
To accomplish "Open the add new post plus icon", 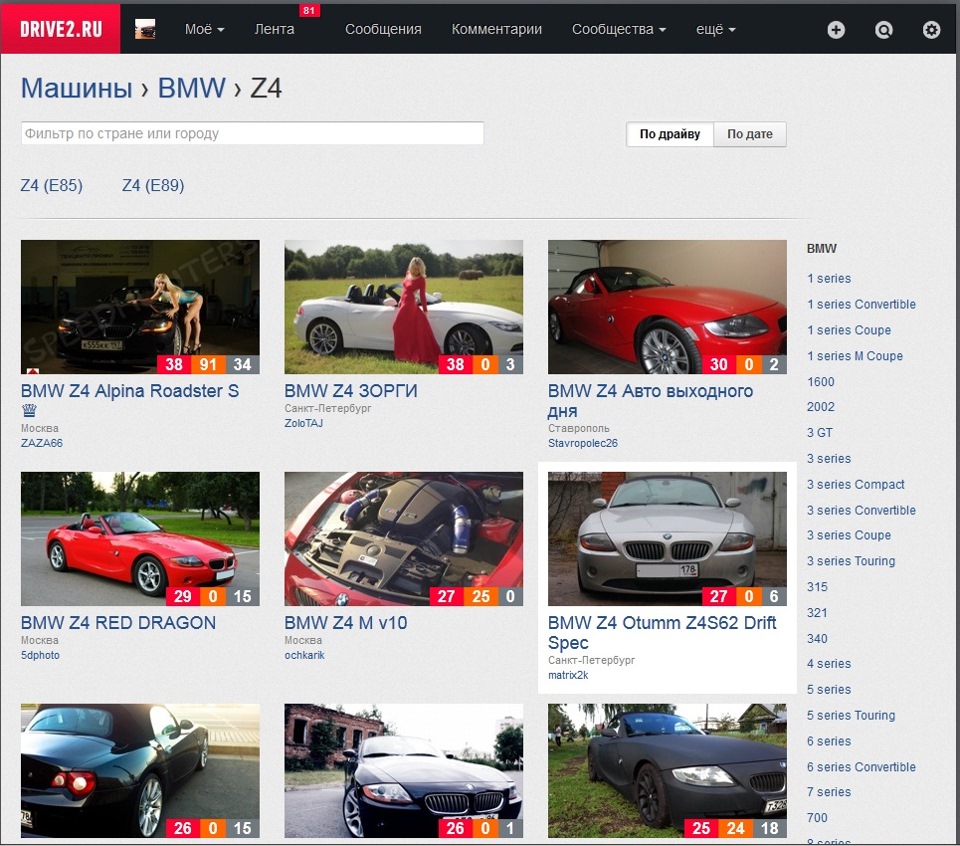I will coord(836,29).
